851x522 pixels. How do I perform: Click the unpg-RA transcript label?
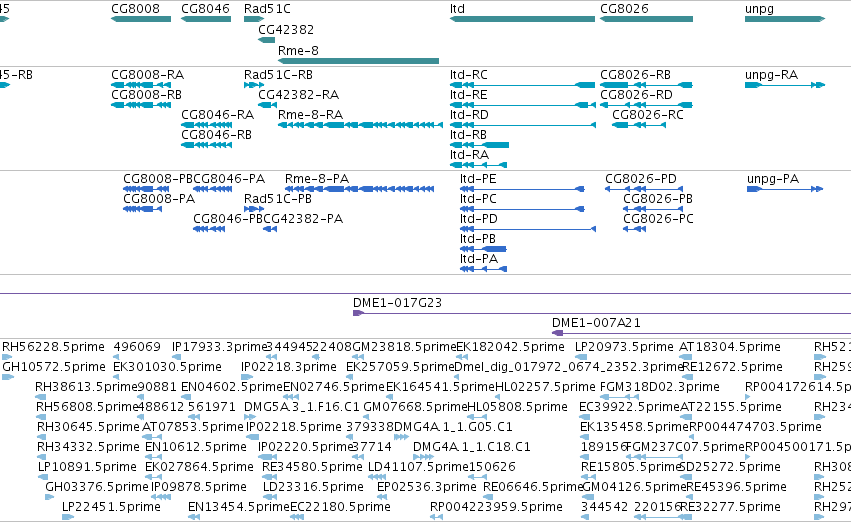[x=772, y=75]
